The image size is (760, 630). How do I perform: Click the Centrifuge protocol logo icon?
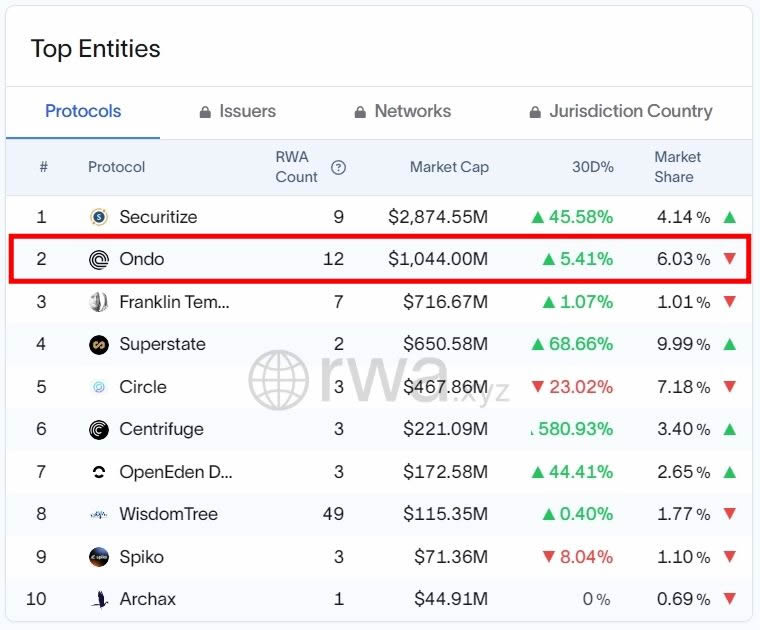click(99, 430)
